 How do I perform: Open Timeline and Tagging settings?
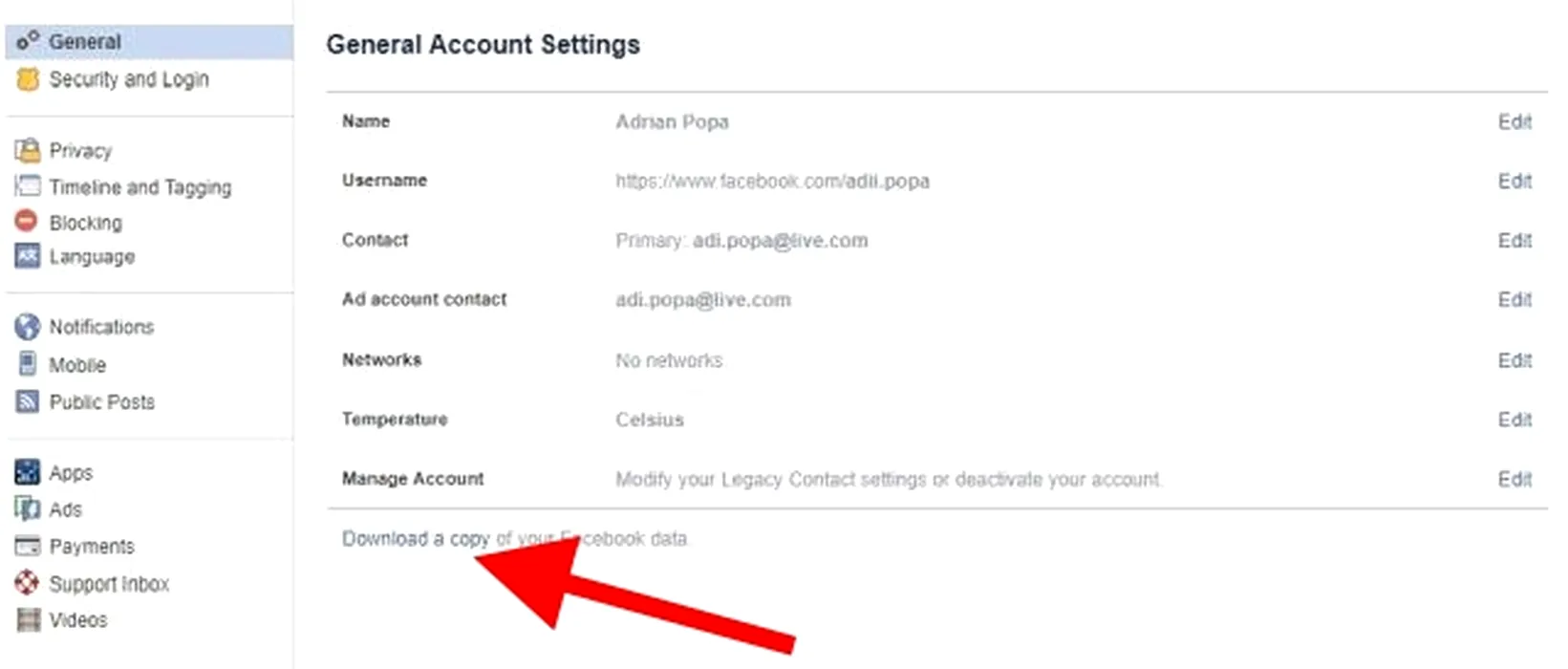[x=140, y=187]
